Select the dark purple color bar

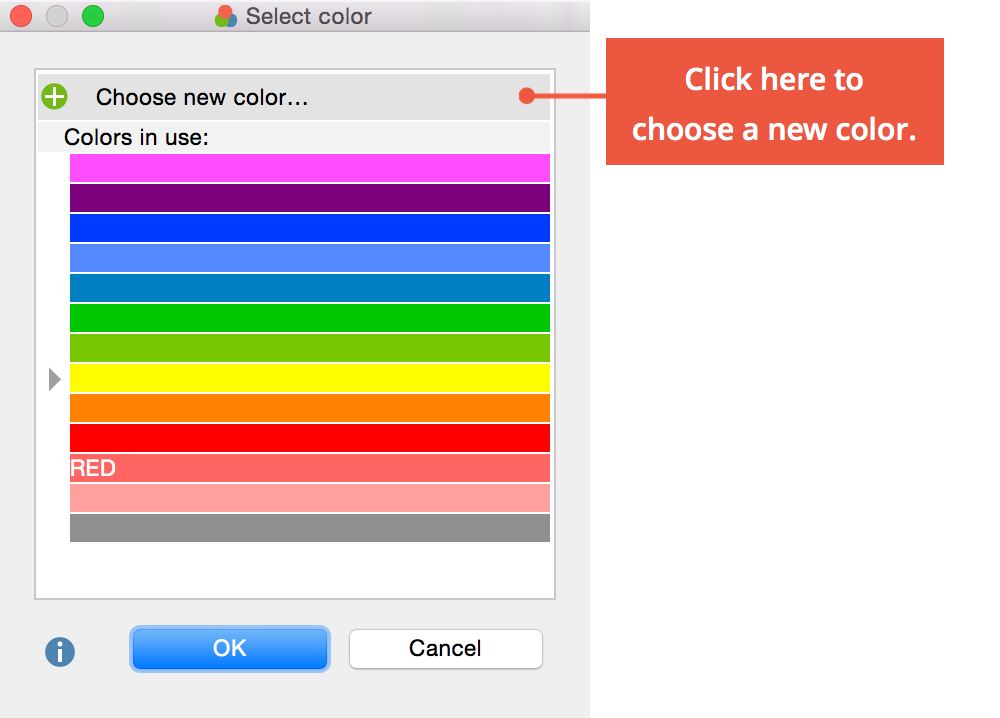(x=309, y=198)
